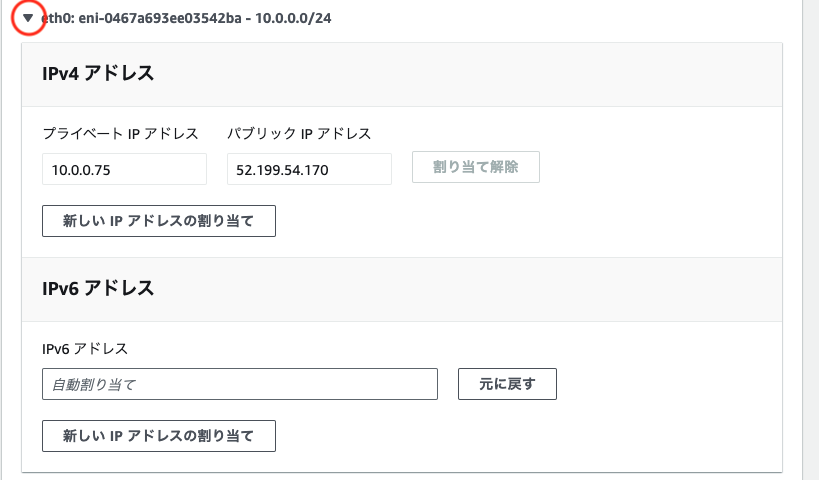Focus the public IP field showing 52.199.54.170
Image resolution: width=819 pixels, height=480 pixels.
point(309,169)
